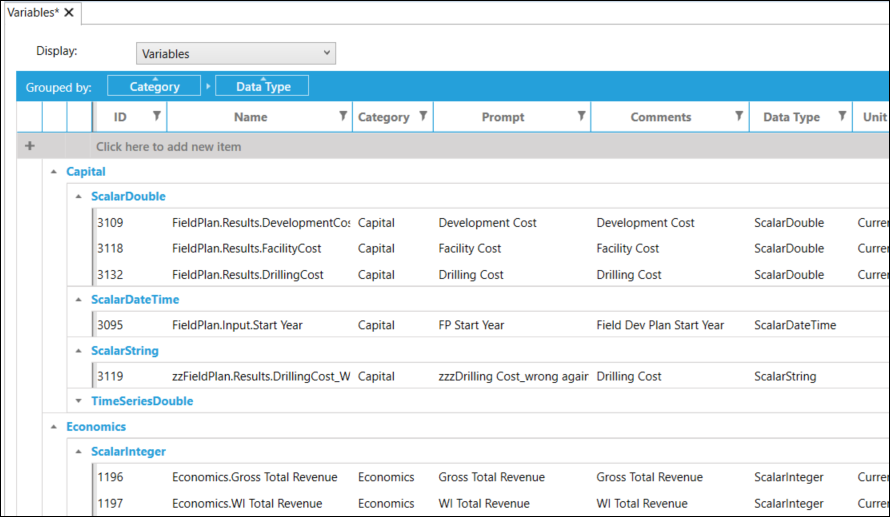The width and height of the screenshot is (890, 517).
Task: Click prompt cell 'Development Cost'
Action: [487, 222]
